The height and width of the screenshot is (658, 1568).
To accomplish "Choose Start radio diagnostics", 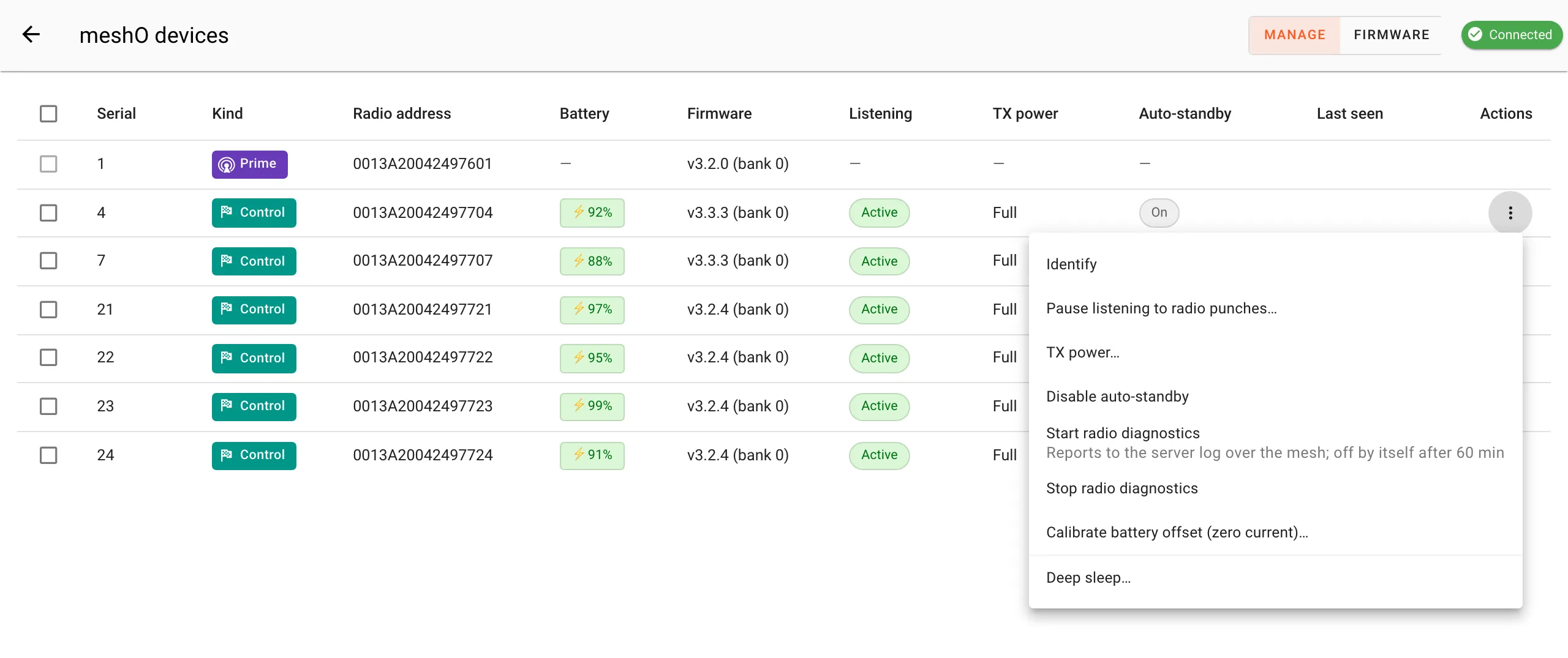I will pos(1275,443).
